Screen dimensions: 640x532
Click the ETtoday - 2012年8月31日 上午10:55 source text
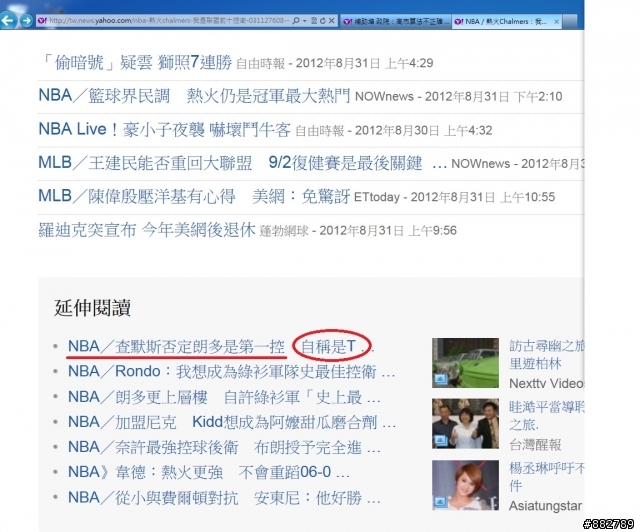coord(454,197)
